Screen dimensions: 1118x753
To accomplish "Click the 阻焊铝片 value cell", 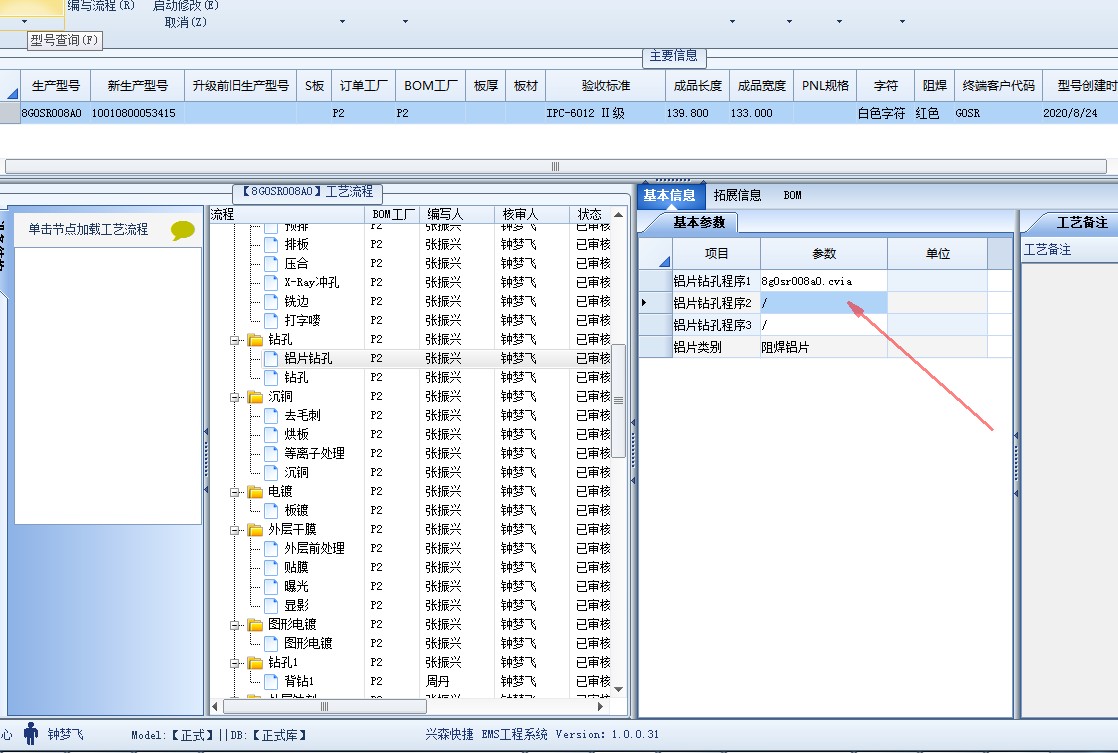I will click(824, 347).
